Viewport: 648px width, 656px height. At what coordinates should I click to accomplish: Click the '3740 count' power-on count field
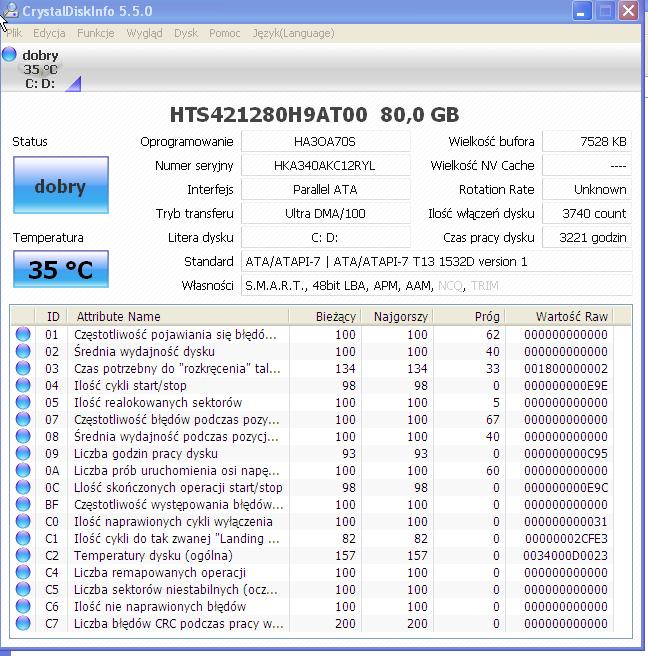click(587, 214)
